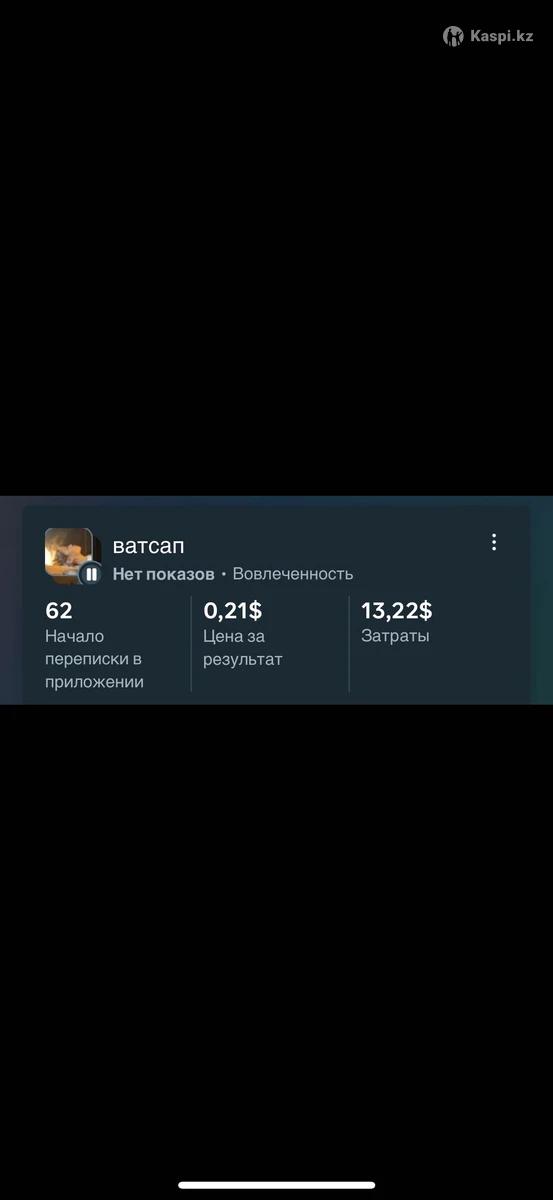Open the ватсап ad thumbnail image

69,553
